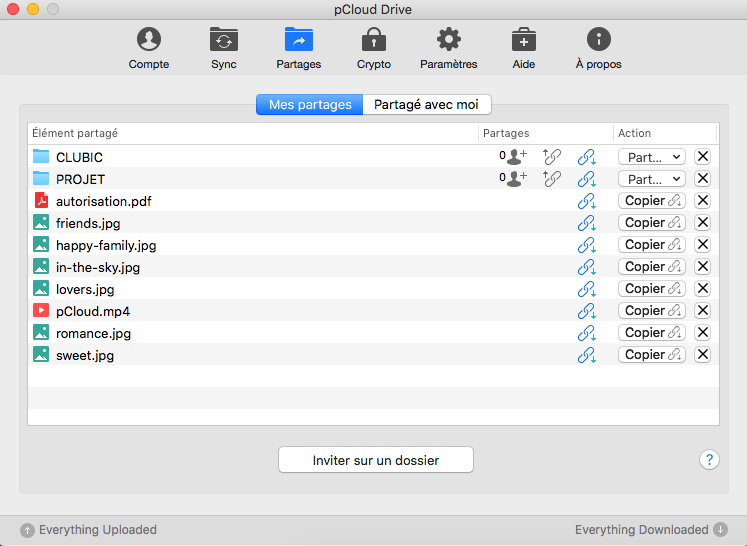This screenshot has height=546, width=747.
Task: Click the upload link icon for CLUBIC
Action: click(x=552, y=156)
